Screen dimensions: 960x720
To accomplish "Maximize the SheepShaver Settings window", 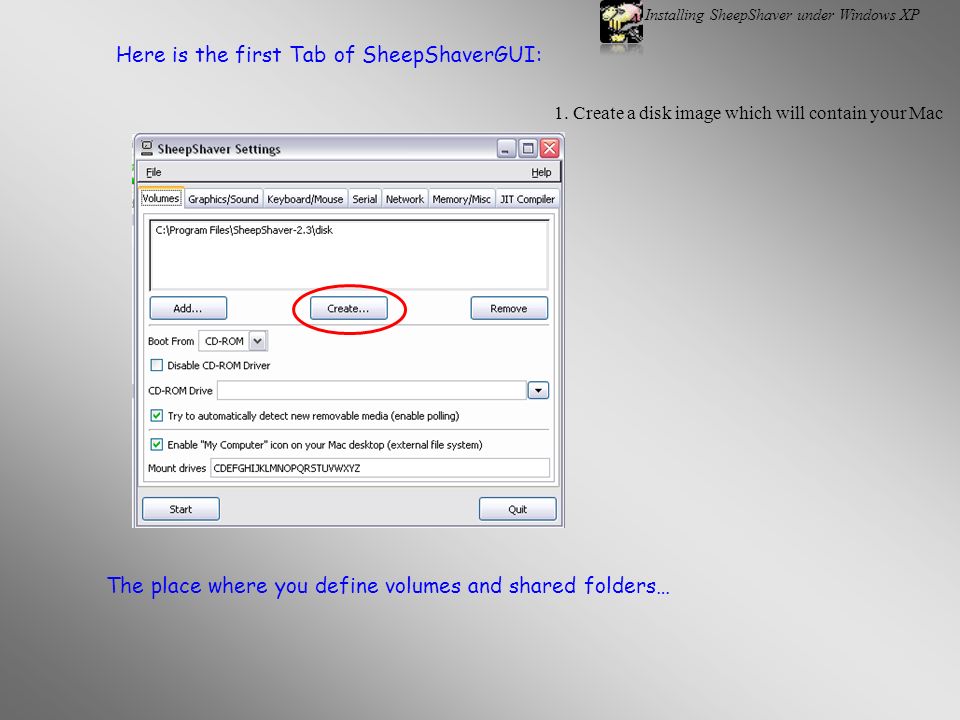I will point(528,149).
